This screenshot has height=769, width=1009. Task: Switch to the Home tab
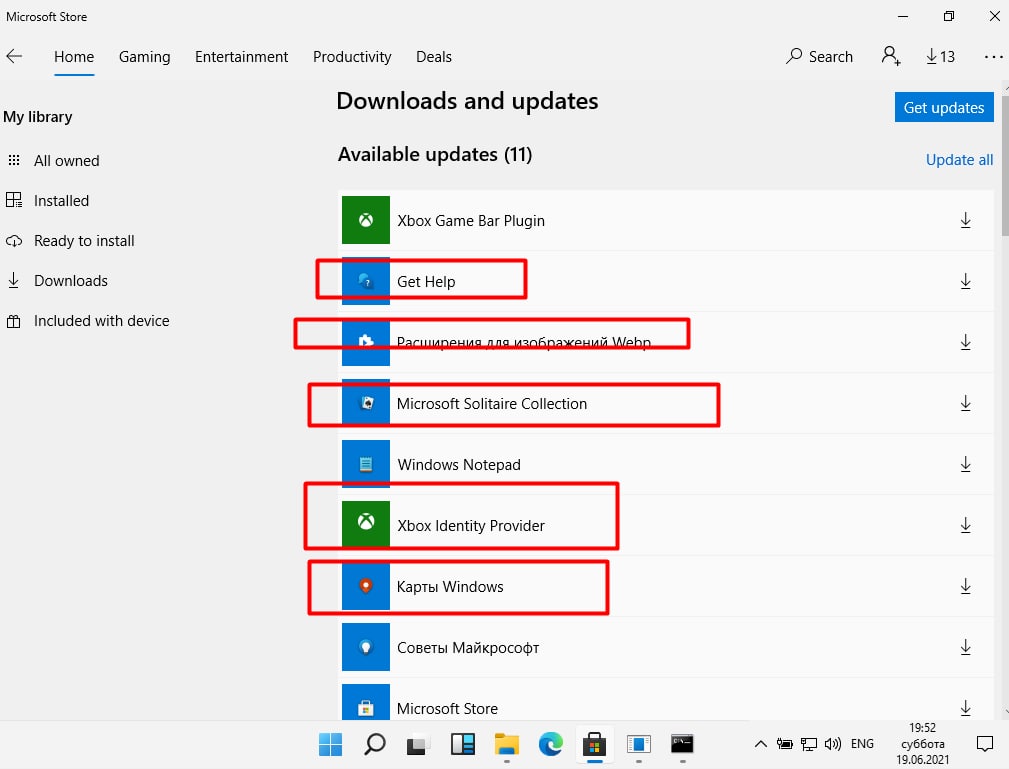(74, 57)
